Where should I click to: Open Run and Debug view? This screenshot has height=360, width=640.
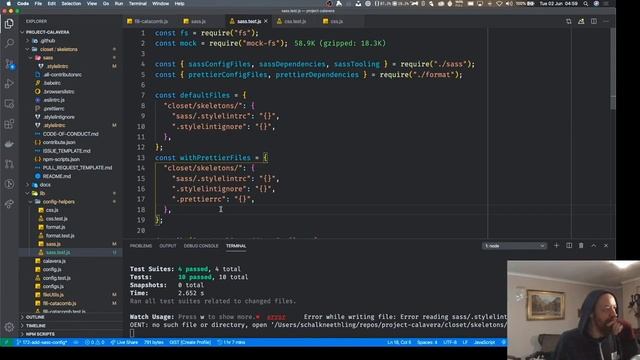9,84
